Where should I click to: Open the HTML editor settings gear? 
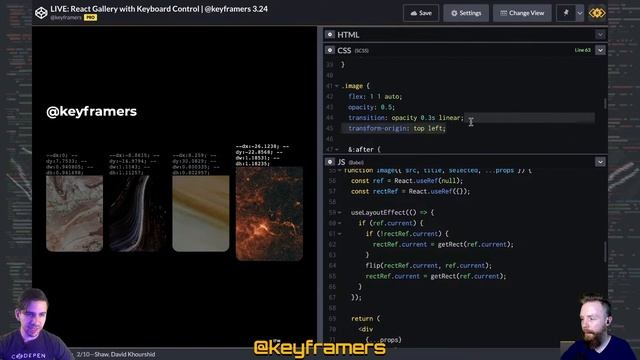330,35
